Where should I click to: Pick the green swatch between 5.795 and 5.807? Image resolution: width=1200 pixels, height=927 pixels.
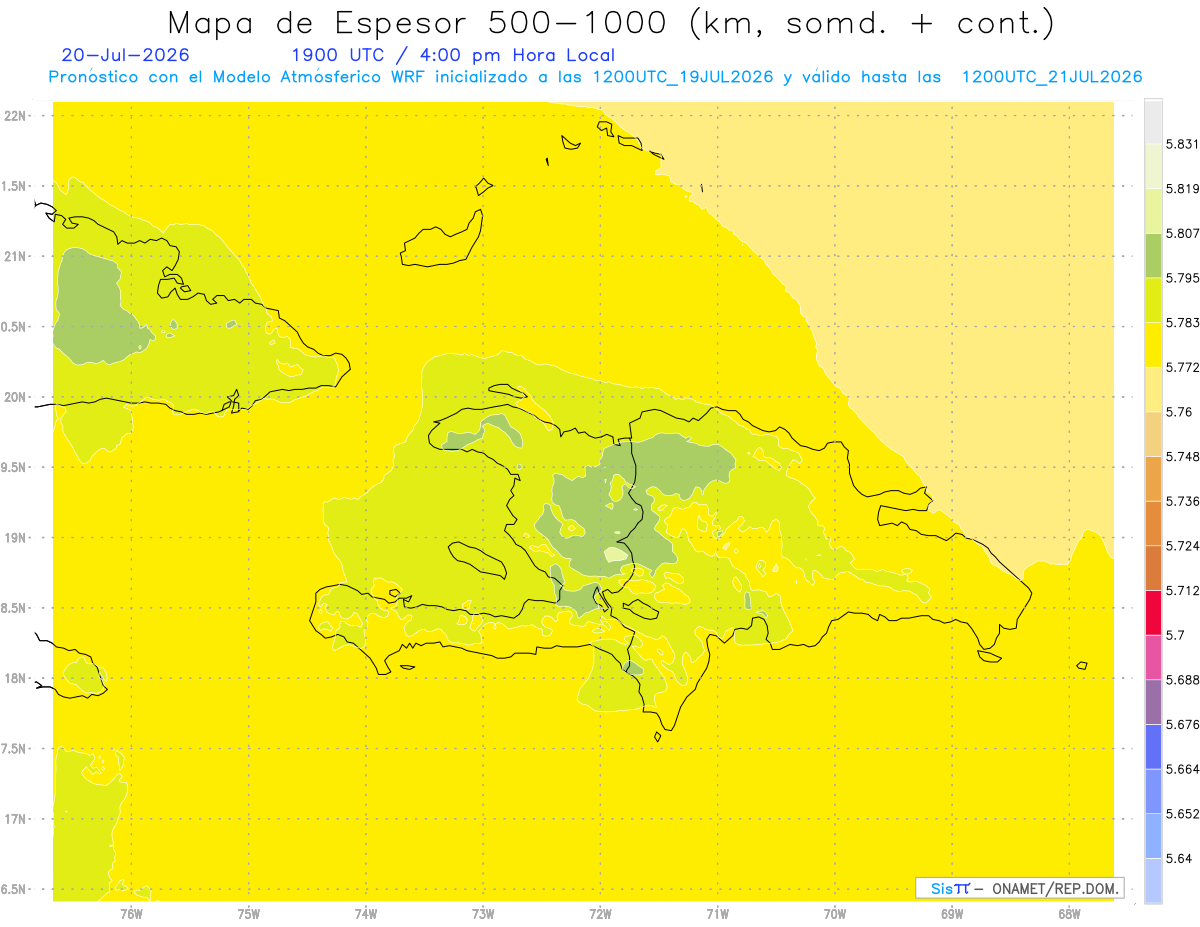pyautogui.click(x=1153, y=255)
